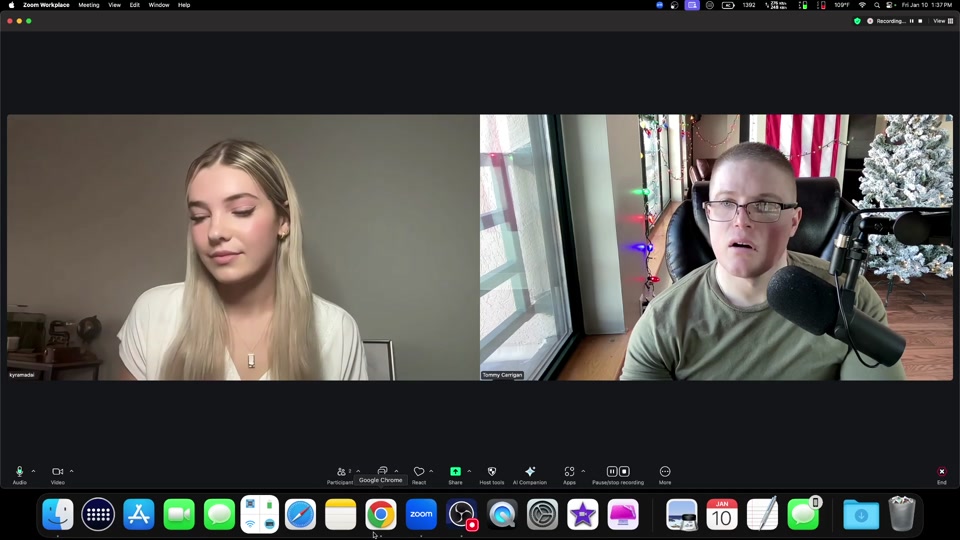The image size is (960, 540).
Task: Pause the recording in the bottom toolbar
Action: coord(612,471)
